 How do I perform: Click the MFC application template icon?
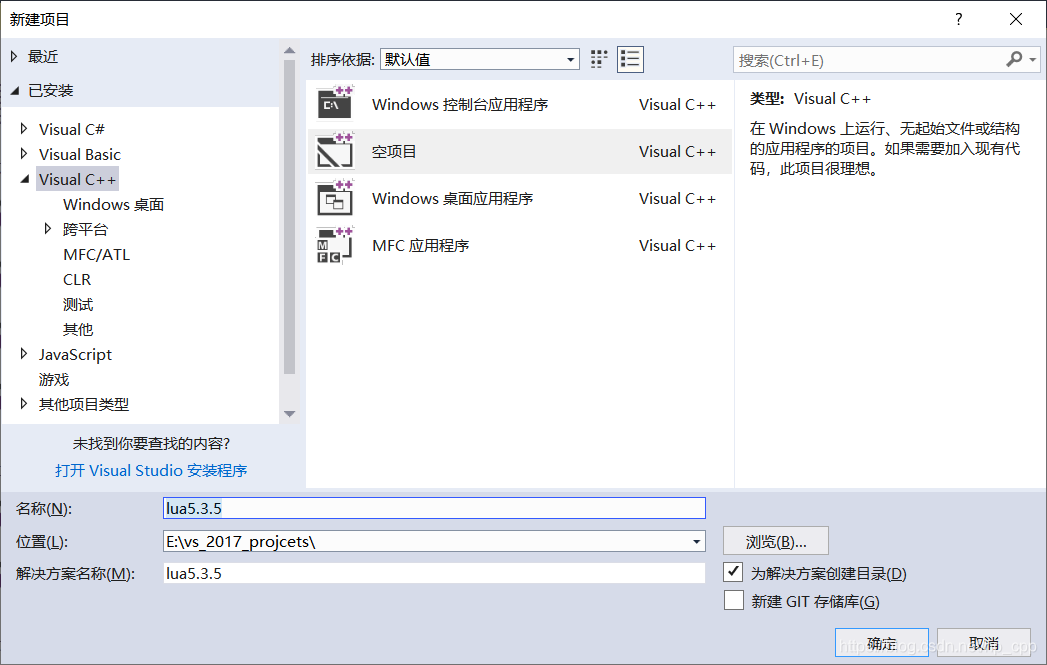(x=335, y=246)
